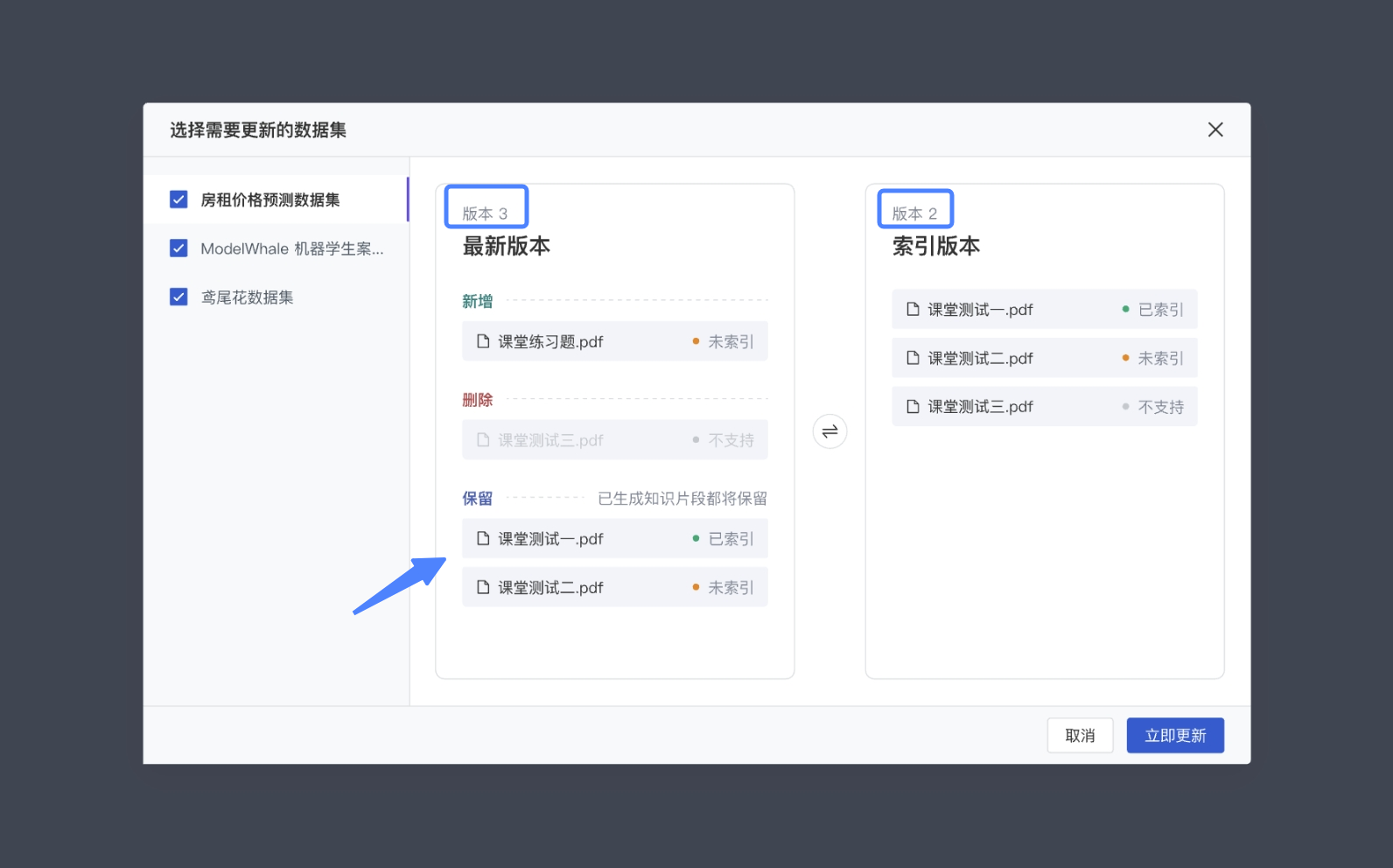Viewport: 1393px width, 868px height.
Task: Uncheck the 鸢尾花数据集 checkbox
Action: click(178, 297)
